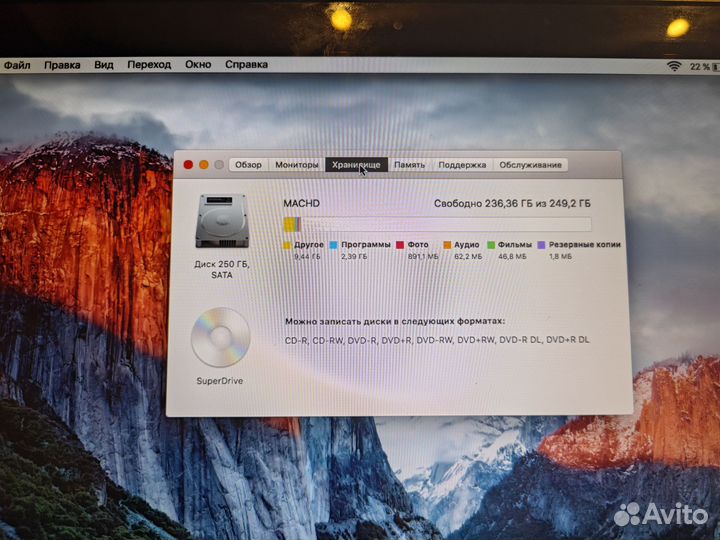Click the MACHD hard disk icon

tap(222, 221)
